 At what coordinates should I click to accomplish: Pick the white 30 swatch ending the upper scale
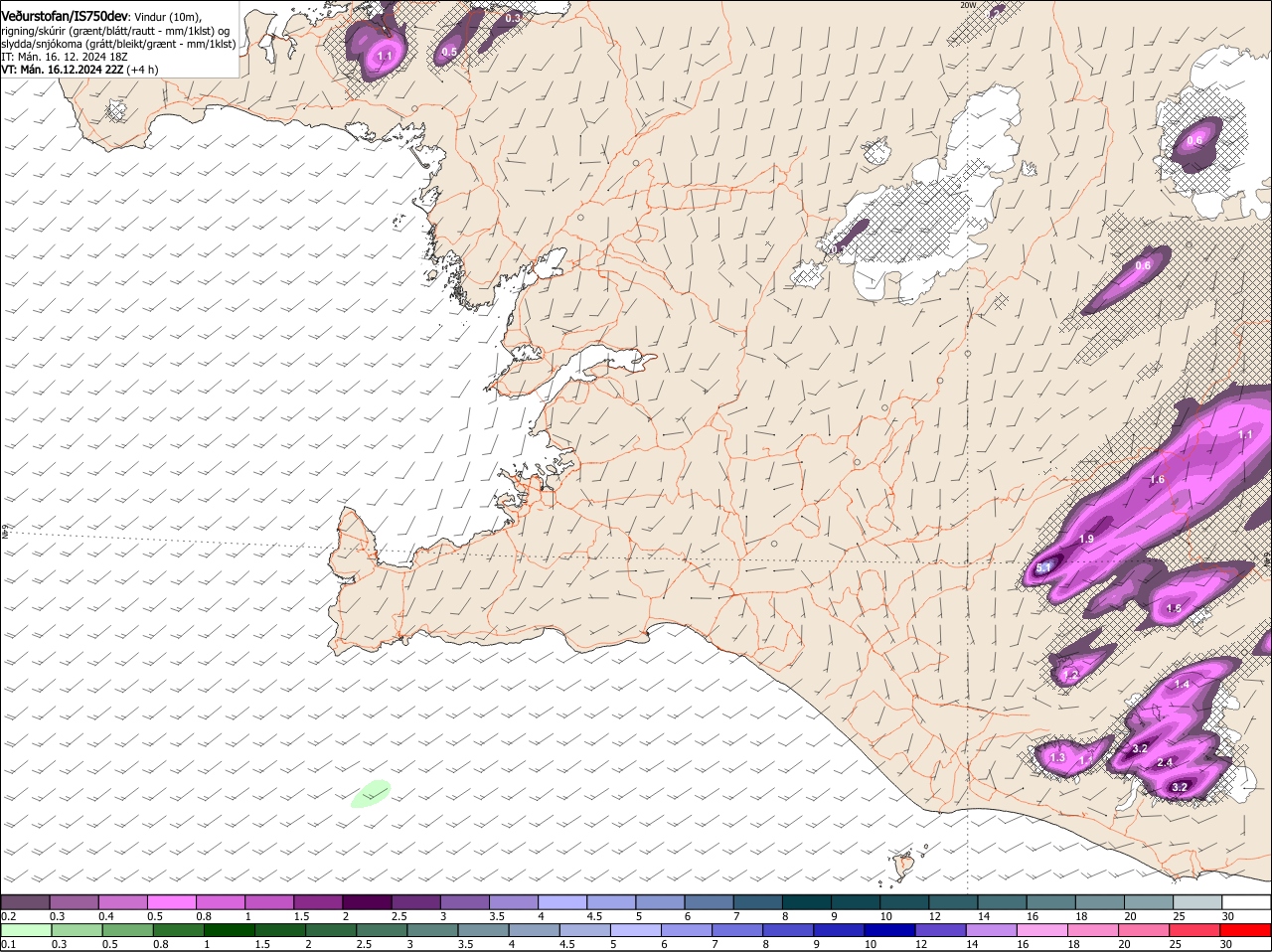click(1246, 901)
